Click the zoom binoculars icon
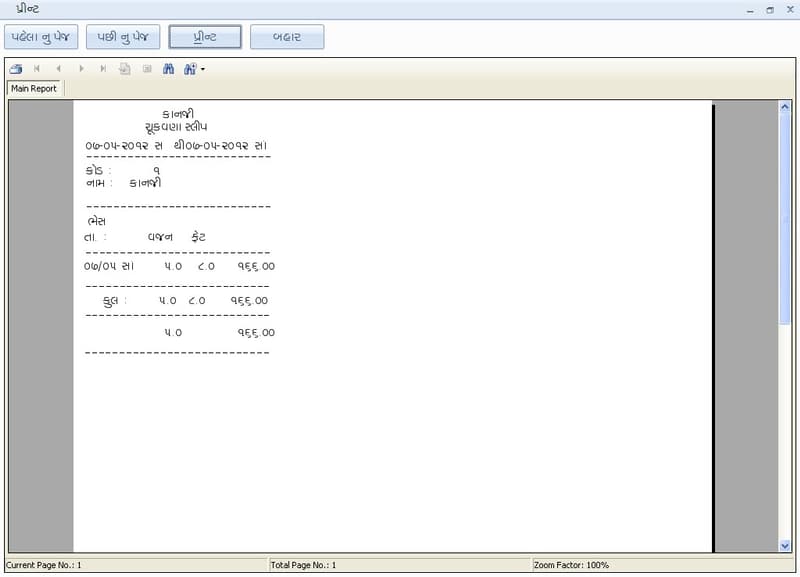Viewport: 800px width, 577px height. [x=190, y=69]
